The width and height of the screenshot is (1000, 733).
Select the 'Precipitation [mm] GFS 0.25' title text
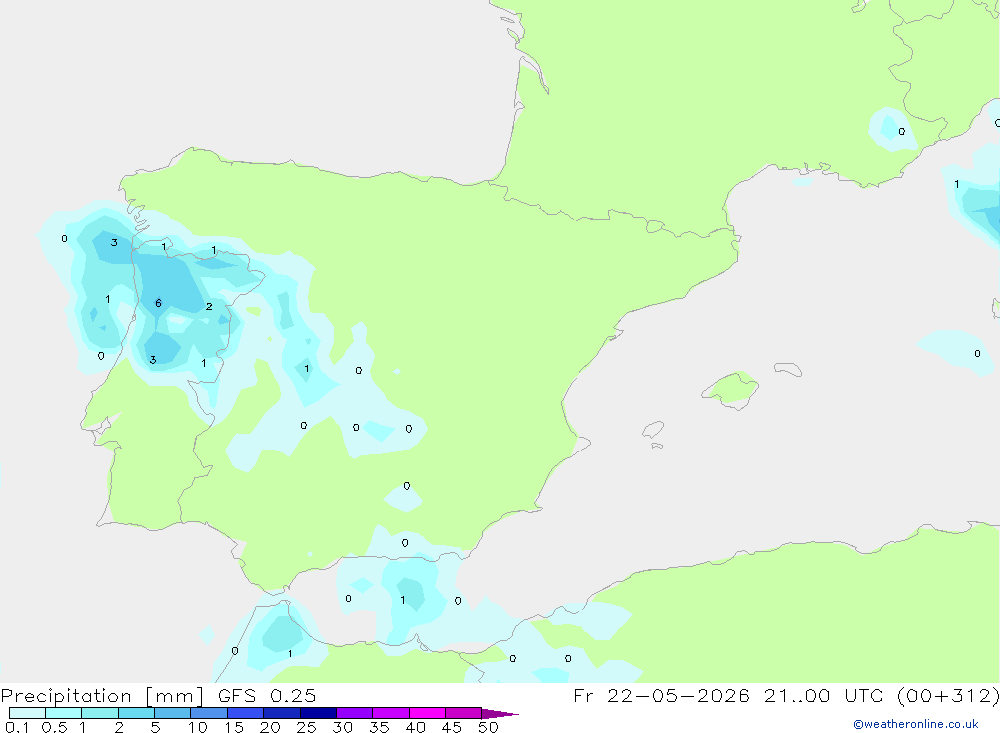tap(158, 696)
